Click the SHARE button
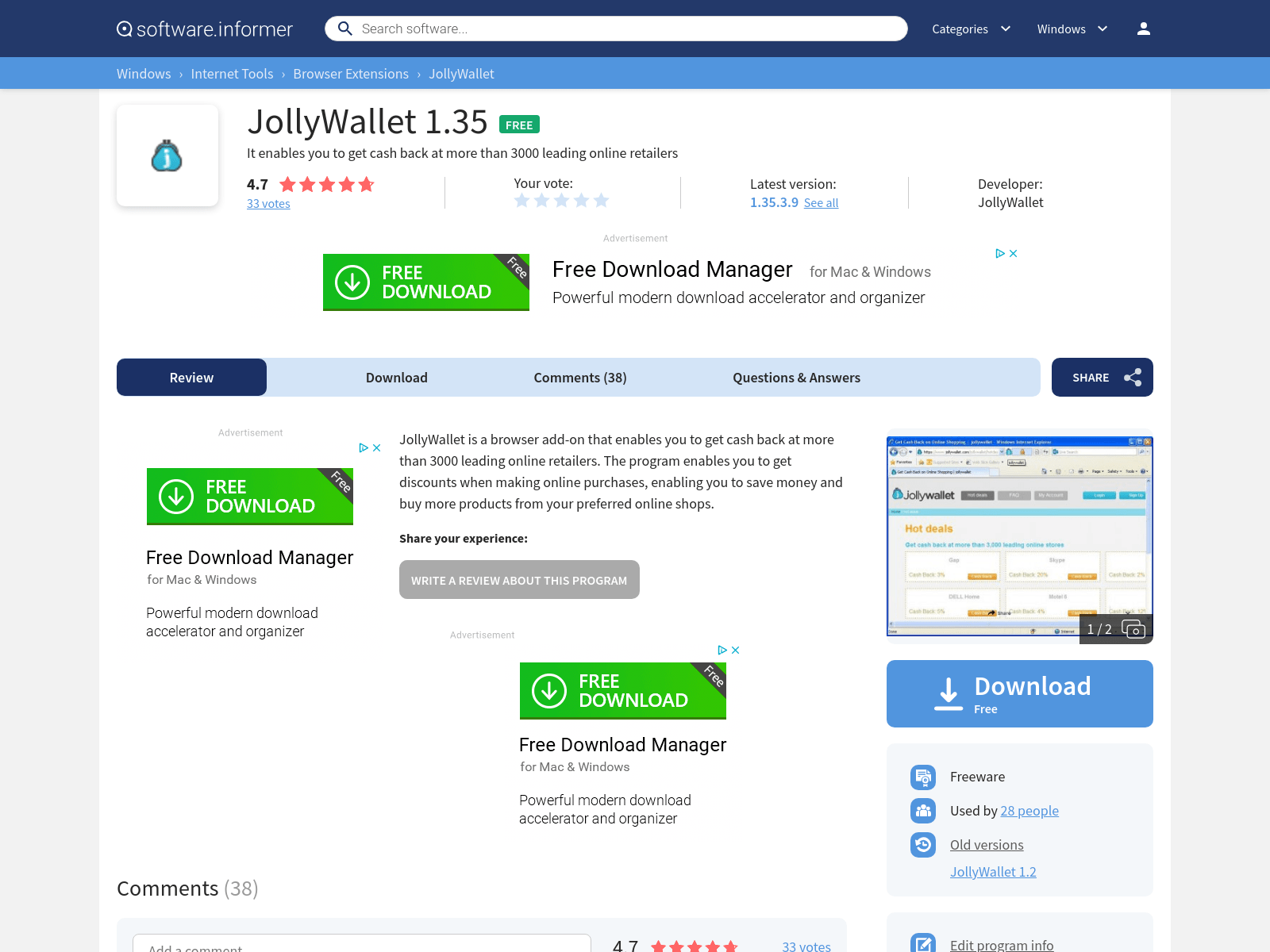The height and width of the screenshot is (952, 1270). (x=1102, y=378)
